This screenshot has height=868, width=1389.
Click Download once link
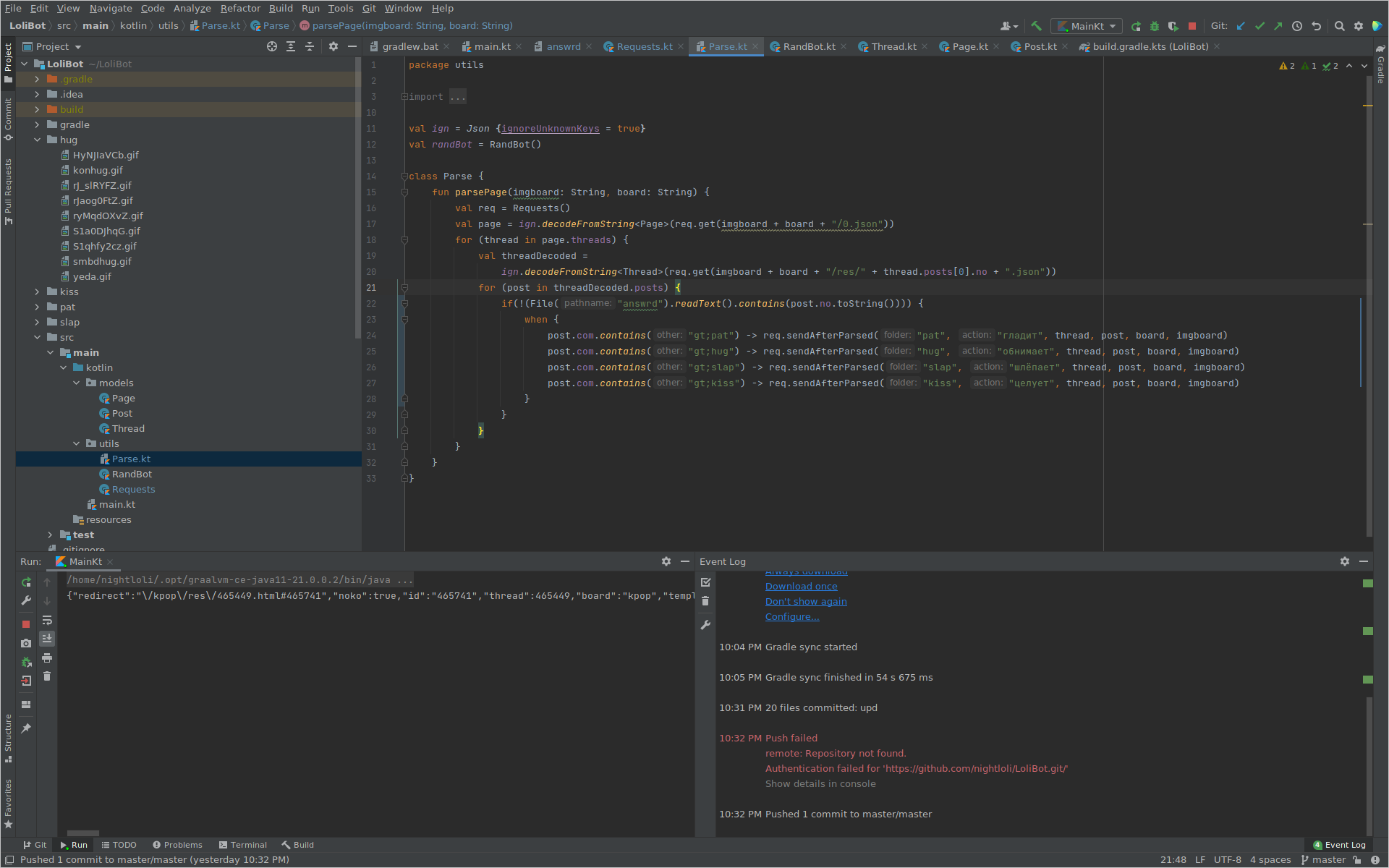point(801,587)
